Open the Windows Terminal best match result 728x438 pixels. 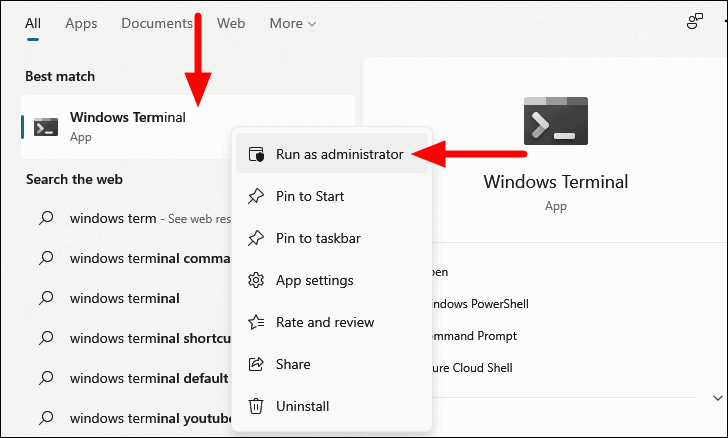tap(188, 127)
